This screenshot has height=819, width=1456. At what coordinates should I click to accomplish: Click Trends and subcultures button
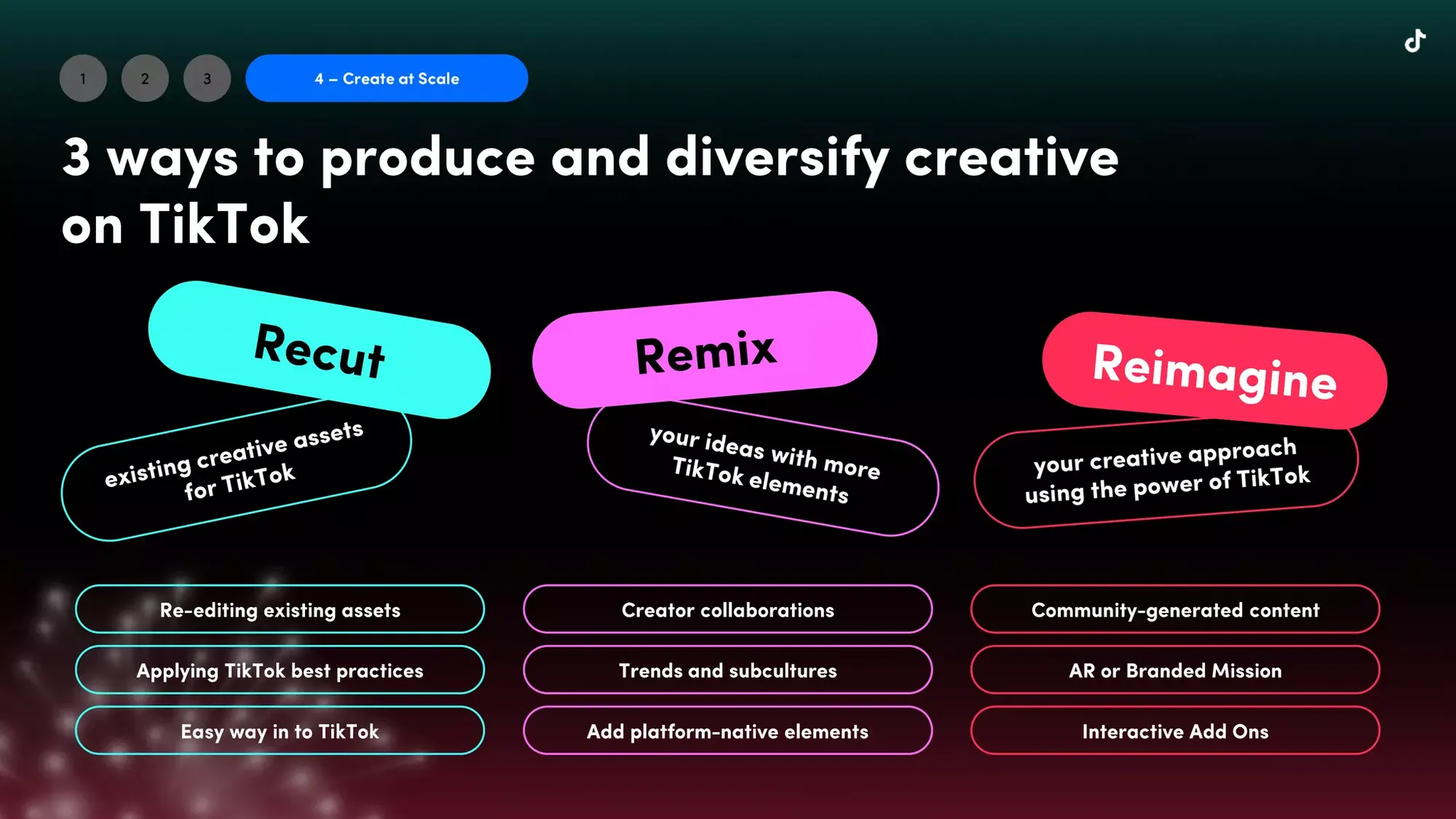pyautogui.click(x=728, y=670)
